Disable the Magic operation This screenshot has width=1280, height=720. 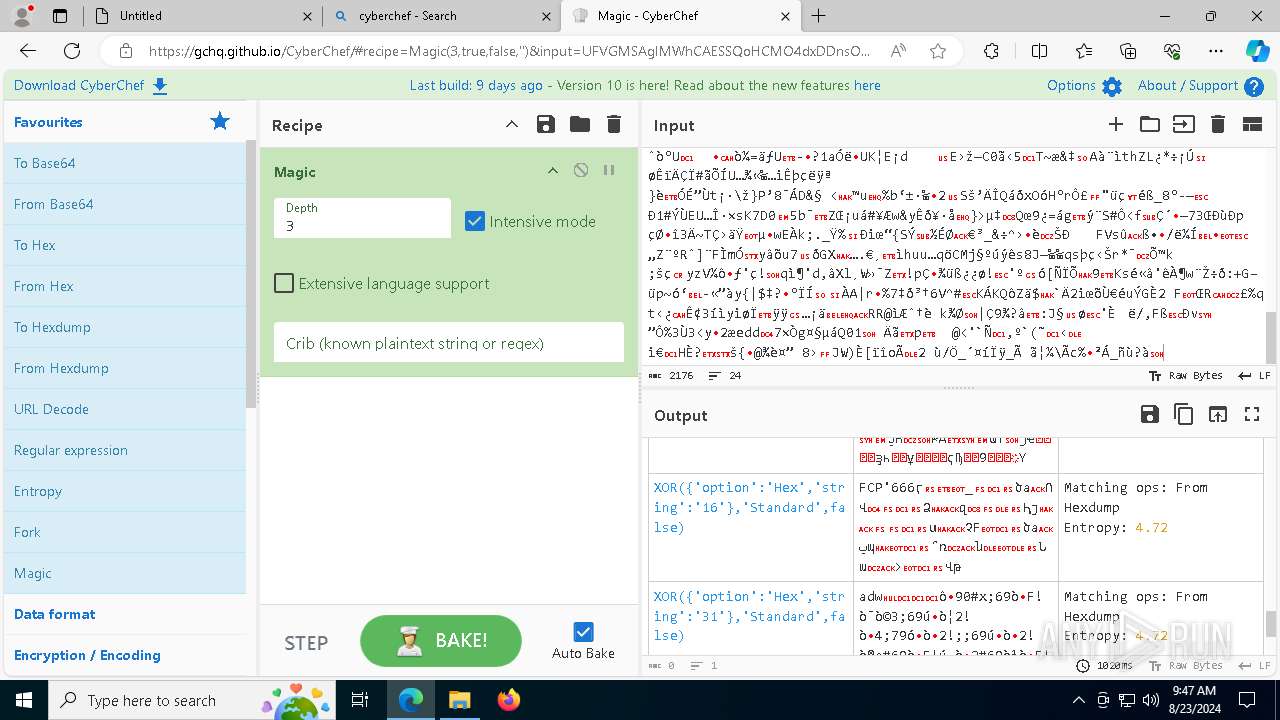click(x=581, y=171)
